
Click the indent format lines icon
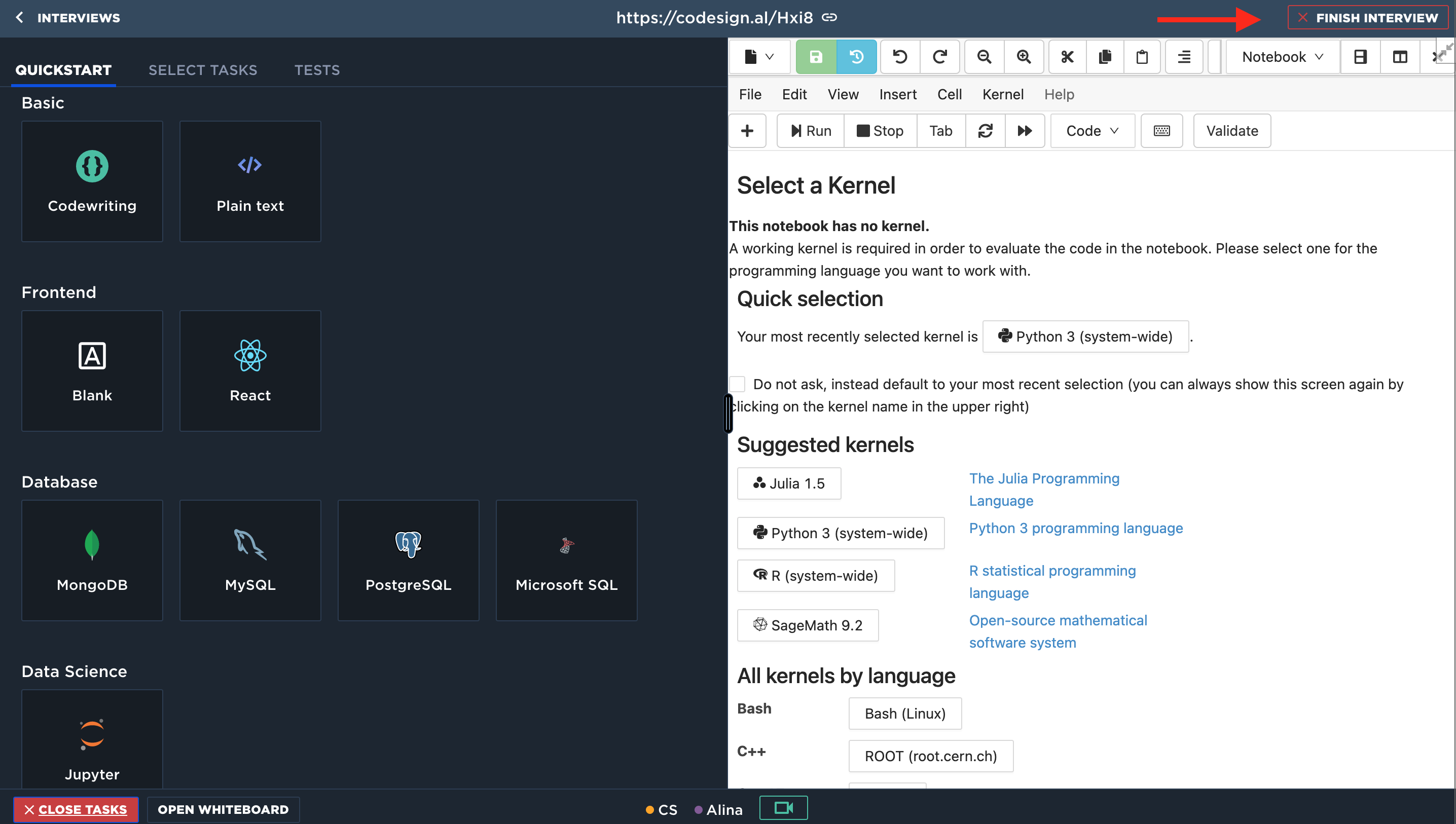[1184, 57]
